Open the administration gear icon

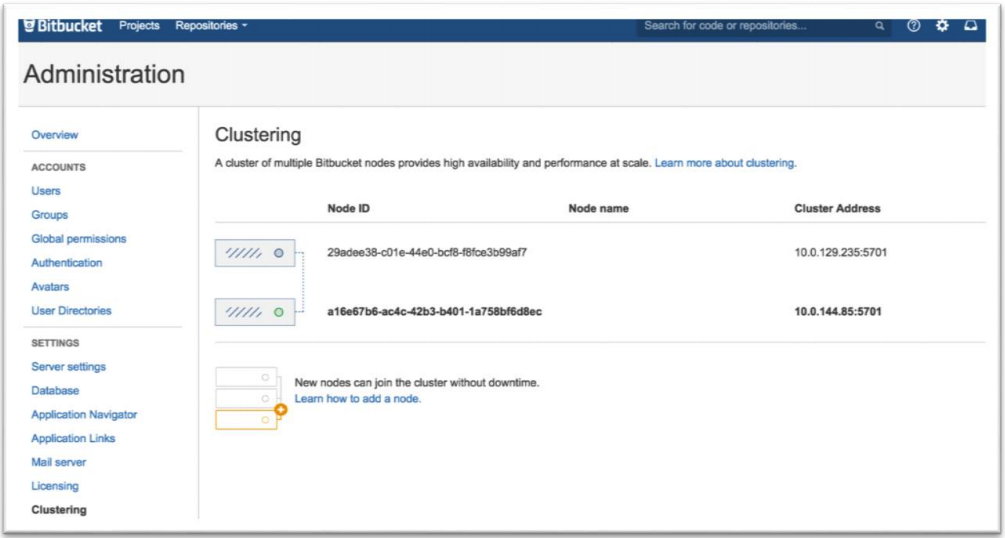tap(941, 26)
